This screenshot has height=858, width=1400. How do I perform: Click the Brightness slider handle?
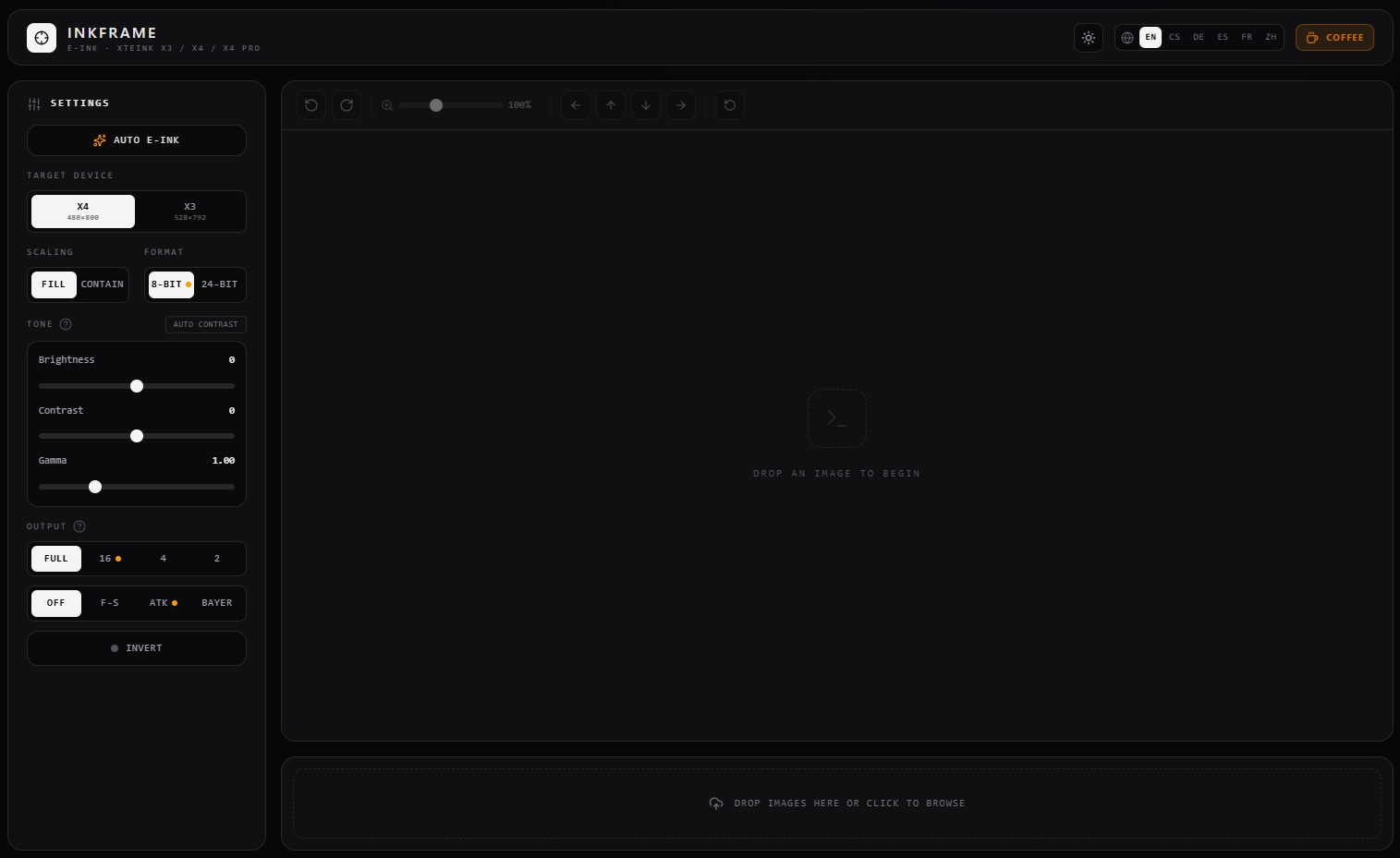137,386
